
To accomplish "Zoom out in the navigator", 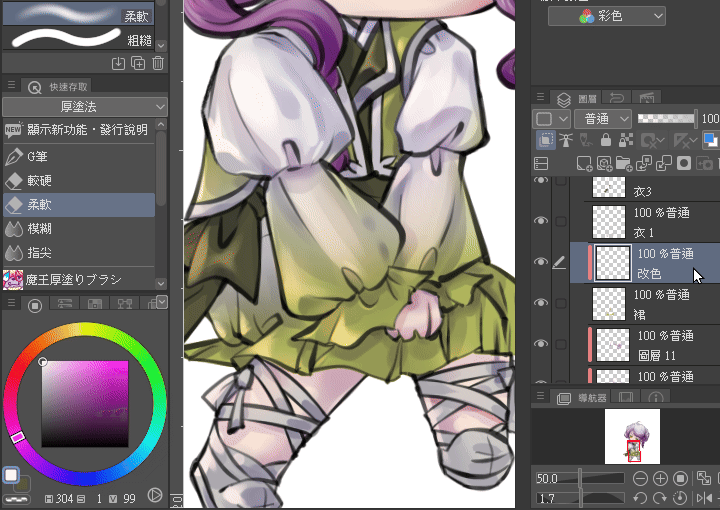I will pyautogui.click(x=640, y=479).
